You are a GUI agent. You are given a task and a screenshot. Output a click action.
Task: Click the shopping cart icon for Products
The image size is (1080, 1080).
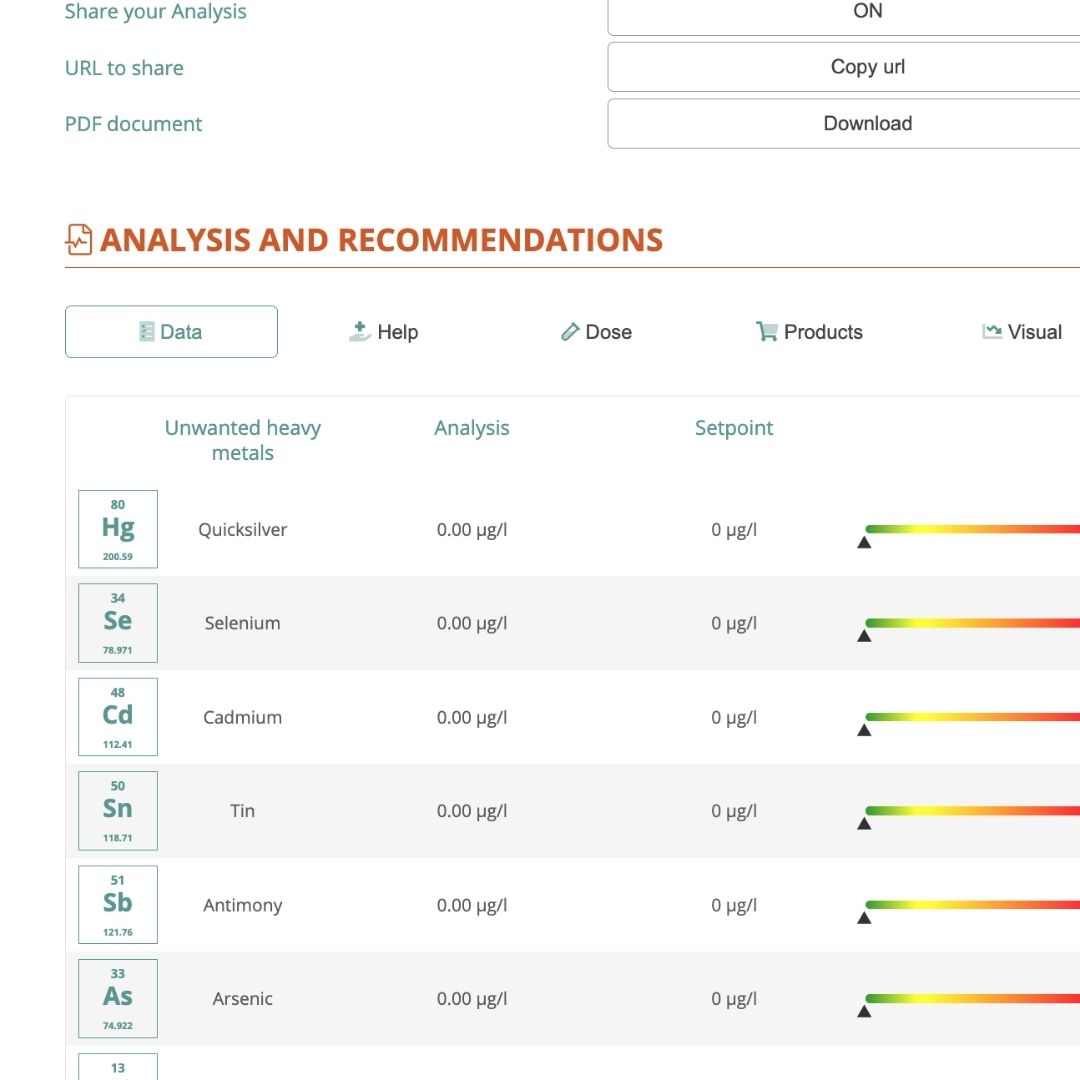767,332
